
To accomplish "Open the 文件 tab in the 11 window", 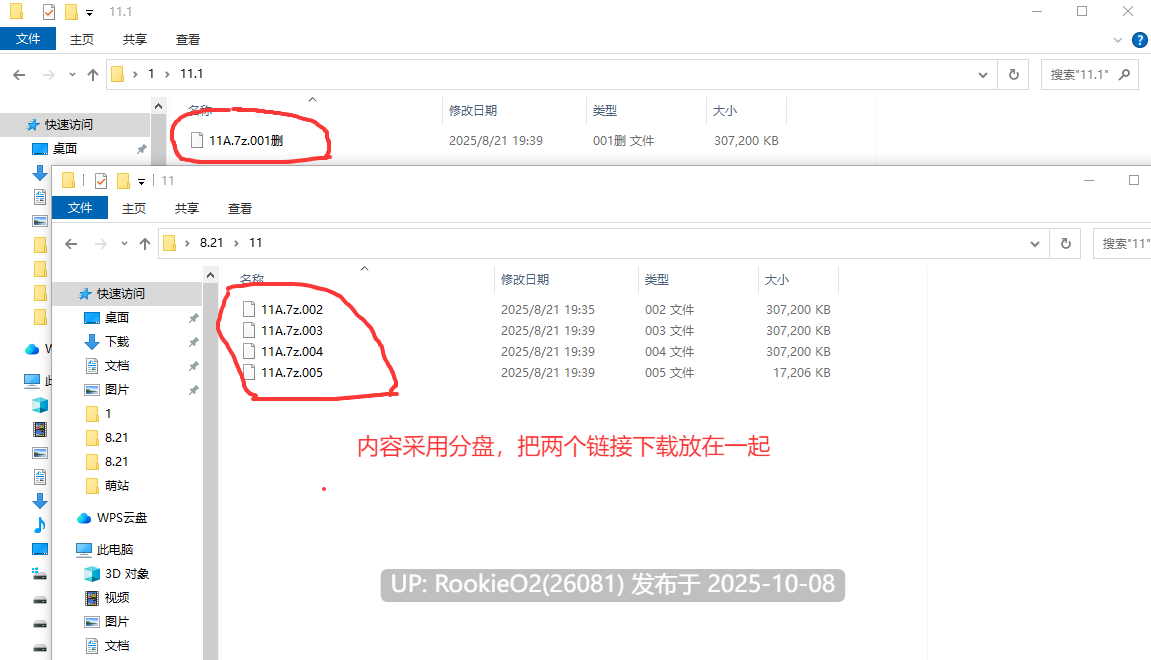I will pyautogui.click(x=80, y=208).
